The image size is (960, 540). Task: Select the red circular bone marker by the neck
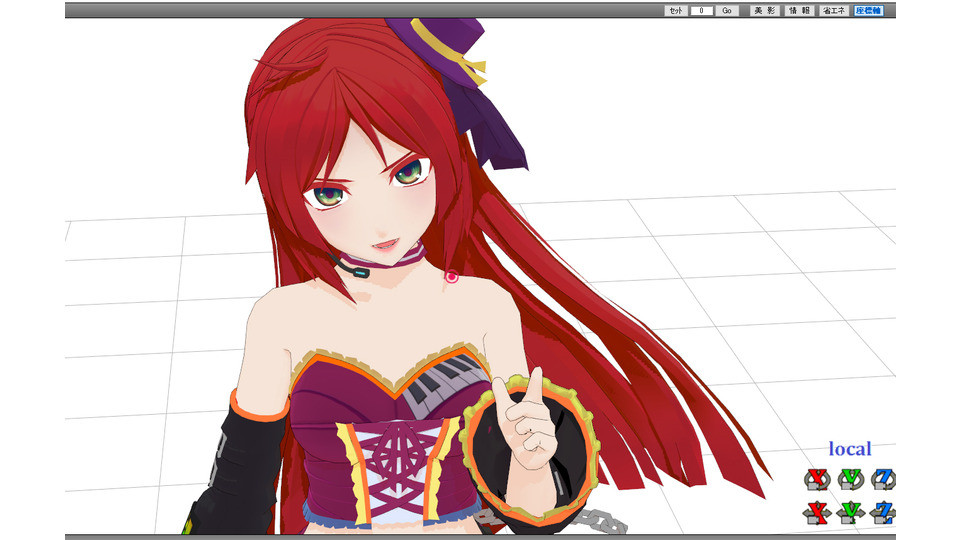click(452, 277)
